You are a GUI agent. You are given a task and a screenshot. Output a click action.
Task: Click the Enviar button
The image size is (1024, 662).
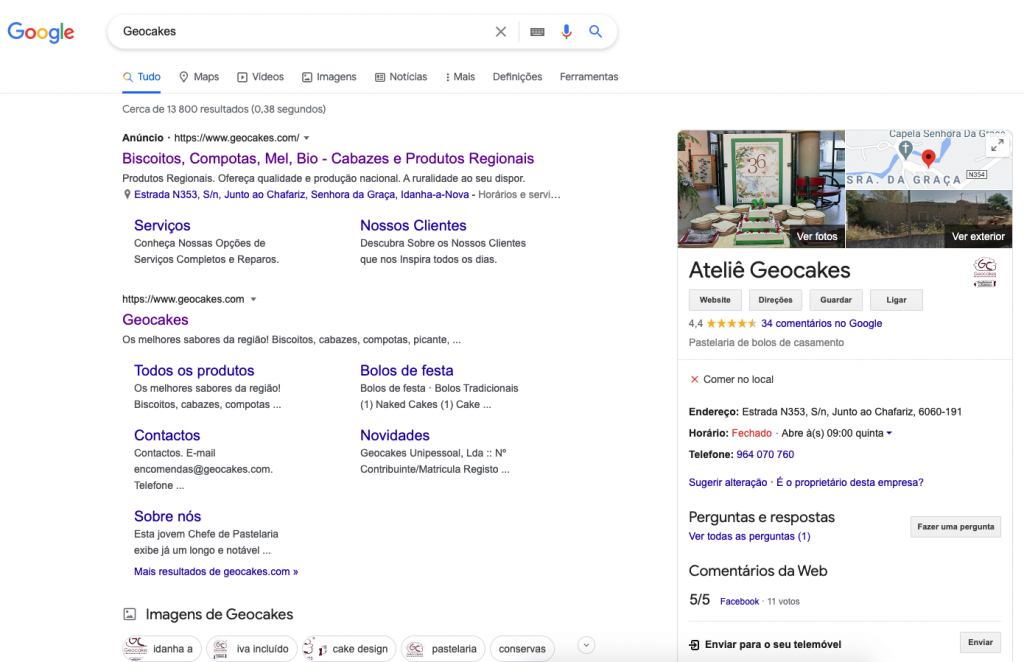click(x=980, y=642)
